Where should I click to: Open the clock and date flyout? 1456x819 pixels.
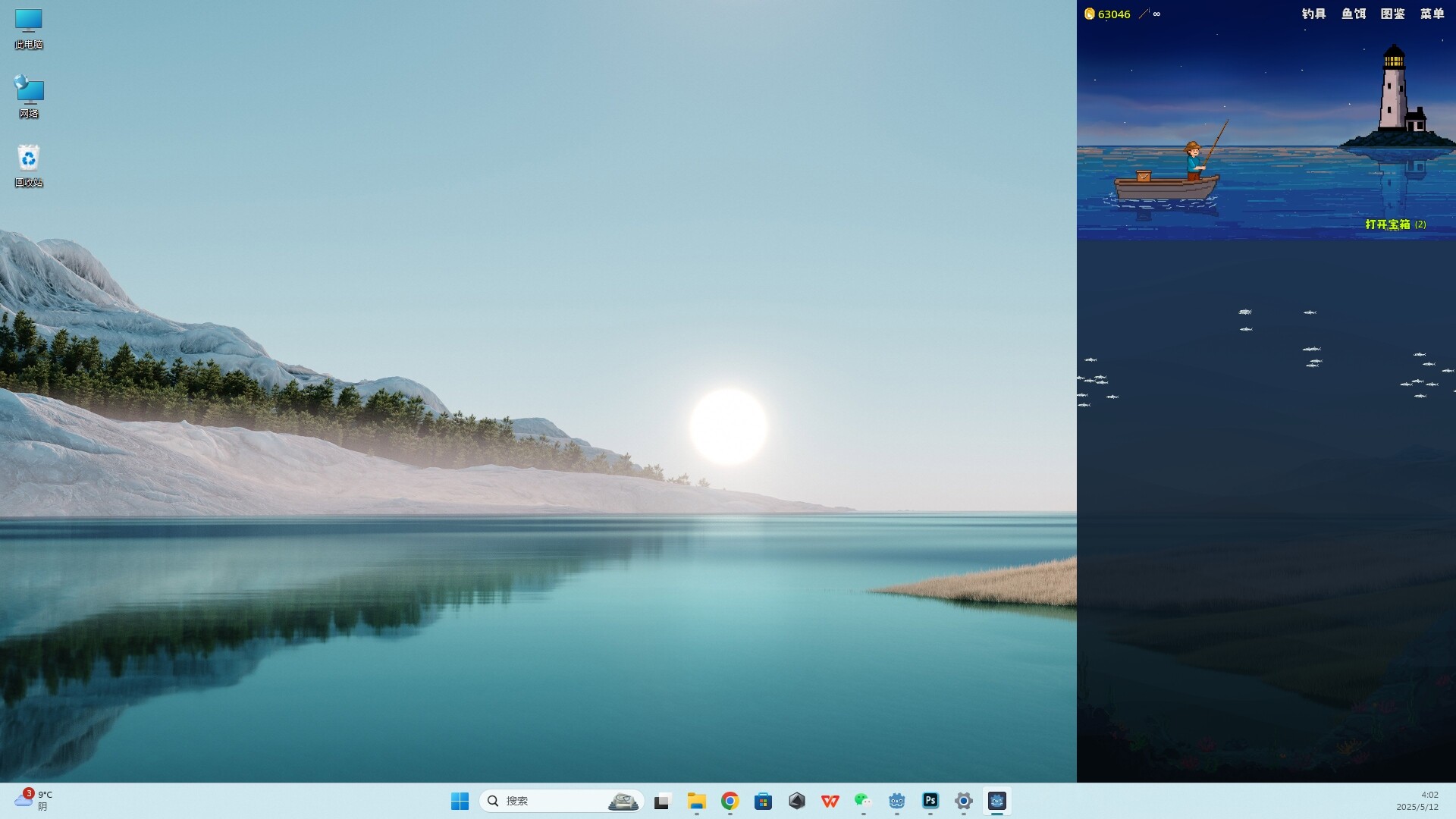click(1417, 801)
